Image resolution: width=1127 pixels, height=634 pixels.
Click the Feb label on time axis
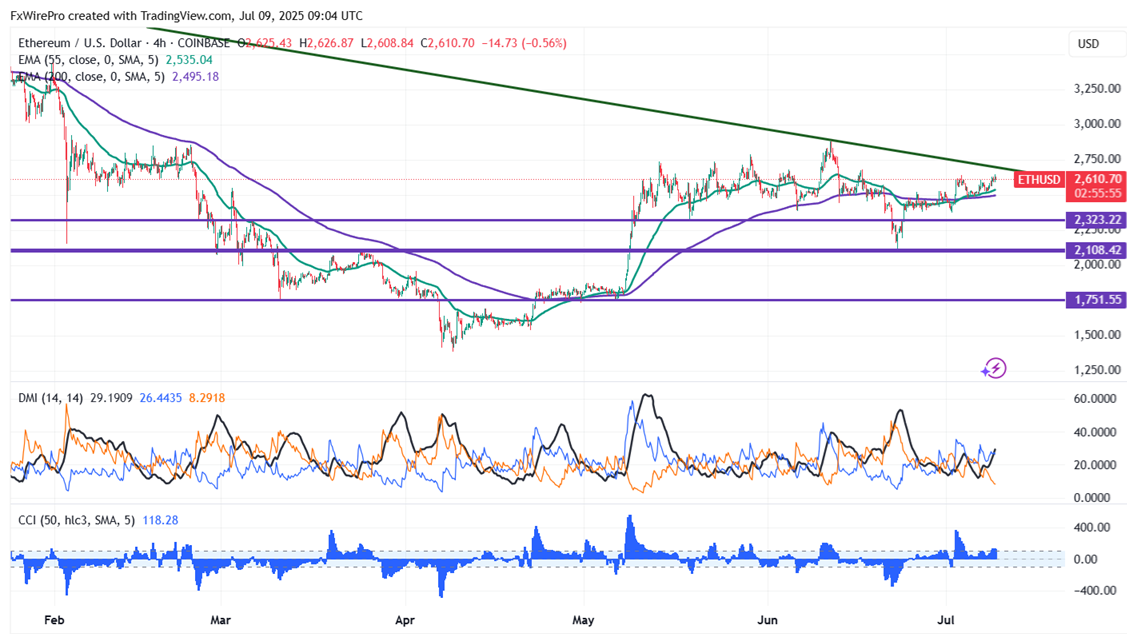click(54, 620)
